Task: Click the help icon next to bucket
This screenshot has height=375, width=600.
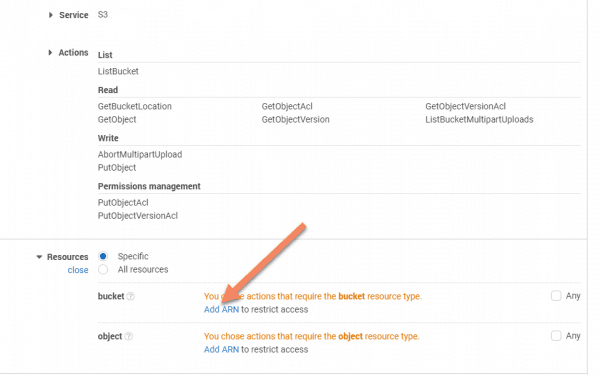Action: [x=131, y=297]
